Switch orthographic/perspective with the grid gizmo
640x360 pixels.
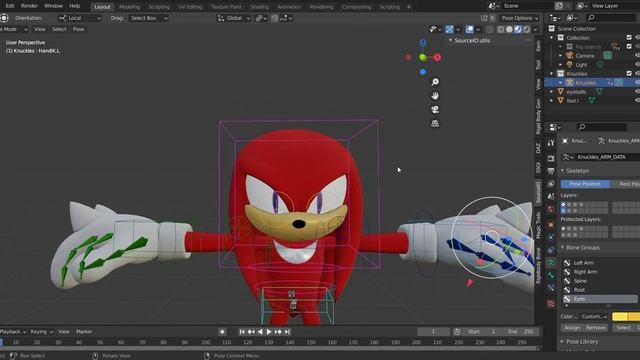(x=435, y=123)
